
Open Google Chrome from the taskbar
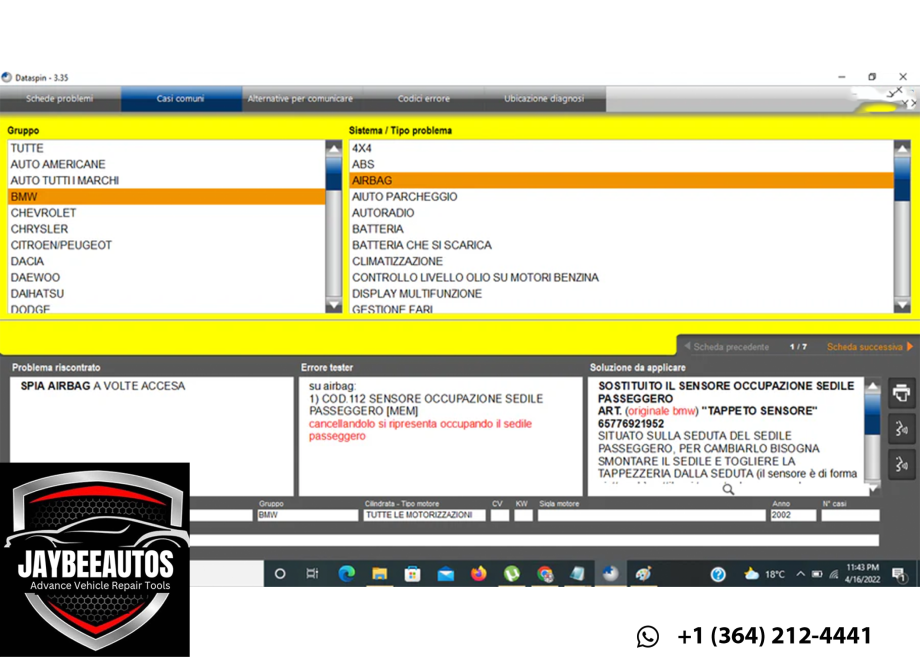click(545, 574)
